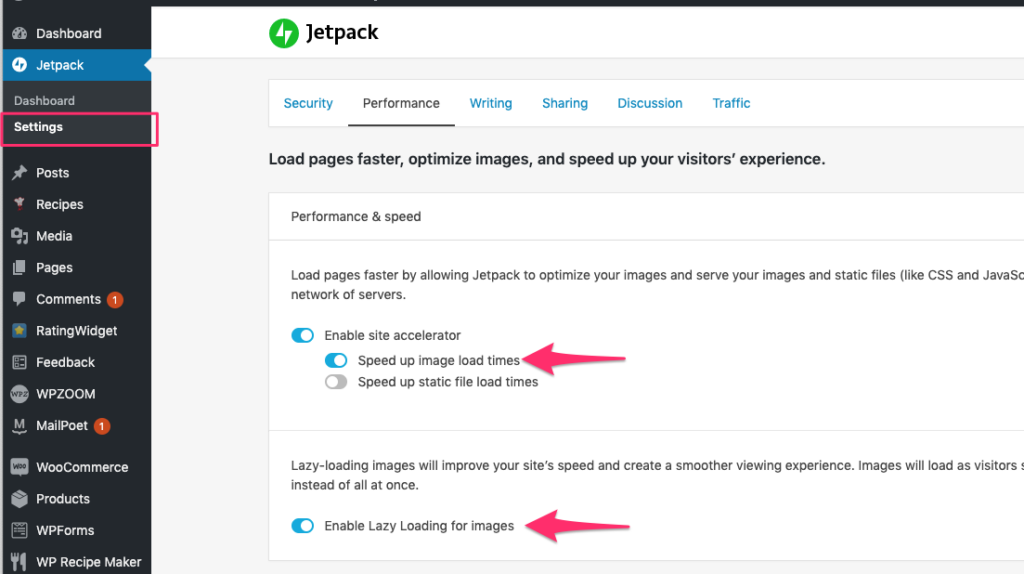Screen dimensions: 1024x574
Task: Open the Recipes menu label
Action: 59,204
